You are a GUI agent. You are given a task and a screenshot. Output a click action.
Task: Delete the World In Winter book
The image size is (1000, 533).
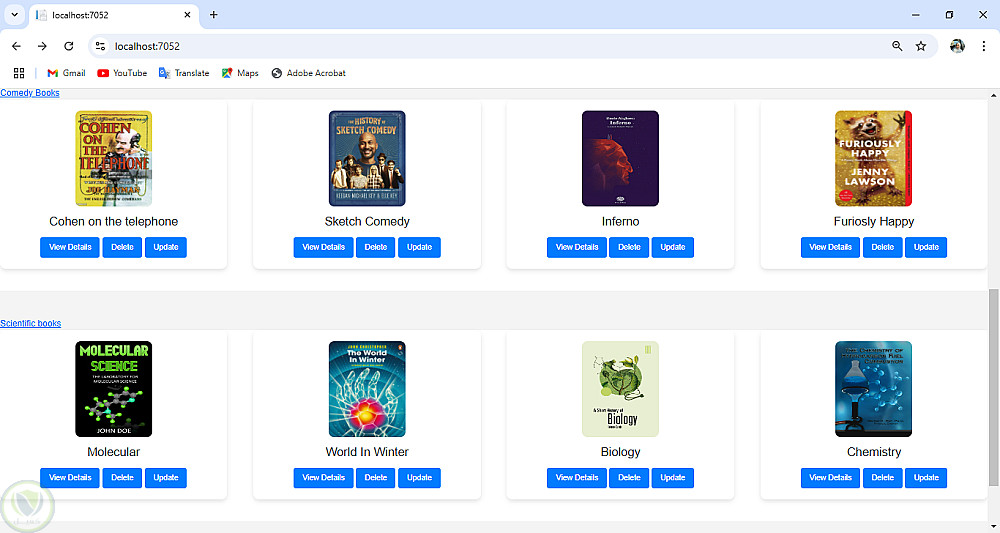pos(376,478)
